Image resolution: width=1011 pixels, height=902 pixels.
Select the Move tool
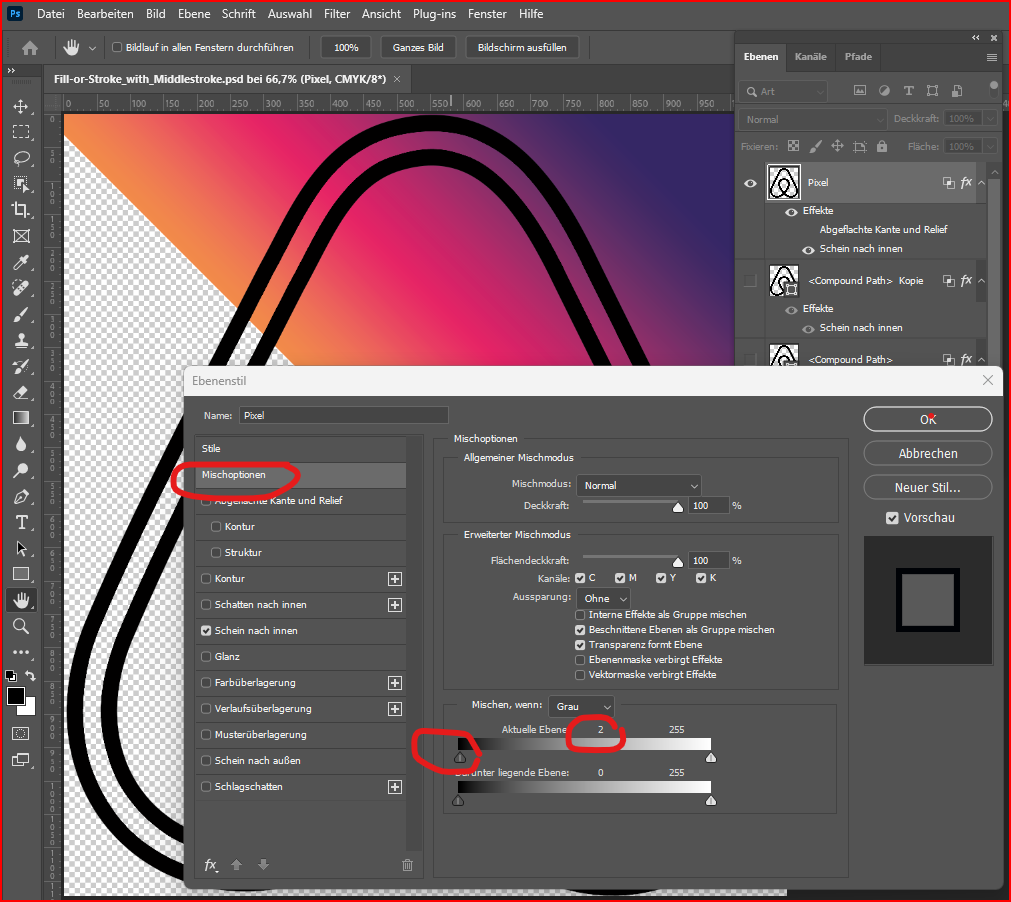point(22,107)
